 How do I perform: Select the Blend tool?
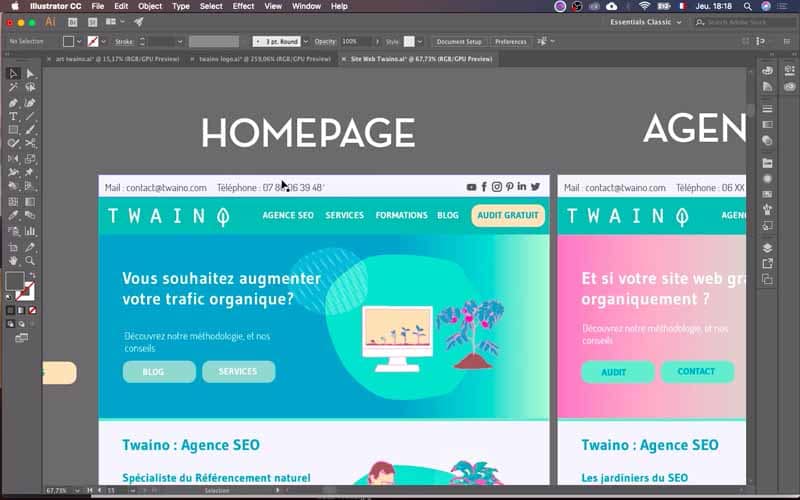coord(30,216)
